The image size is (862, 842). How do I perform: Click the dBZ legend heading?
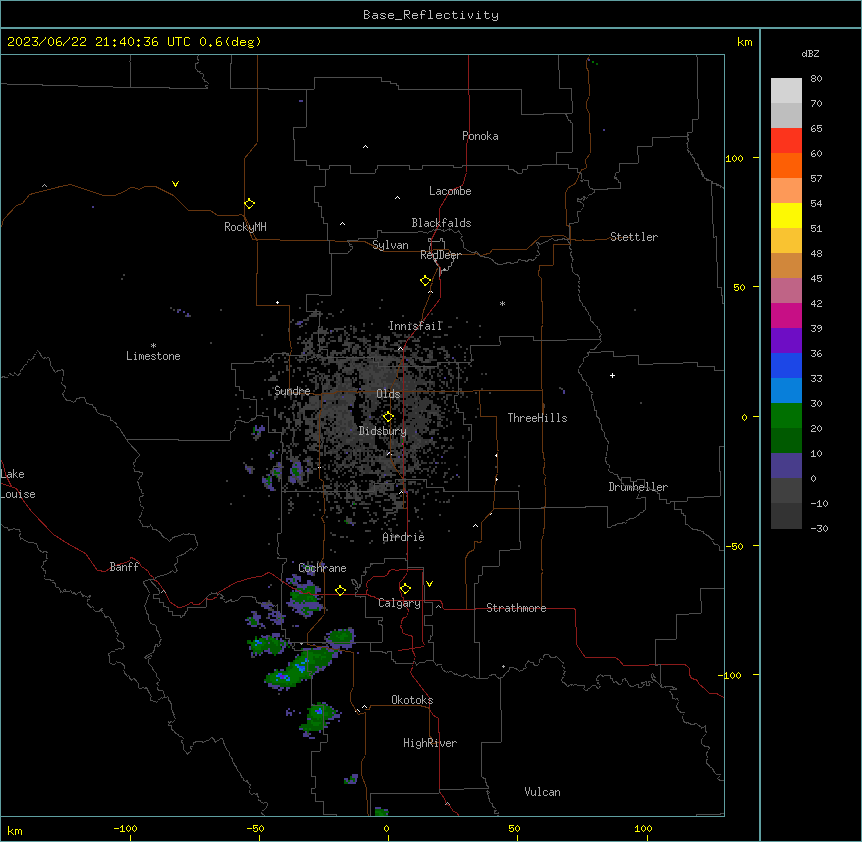[x=810, y=53]
